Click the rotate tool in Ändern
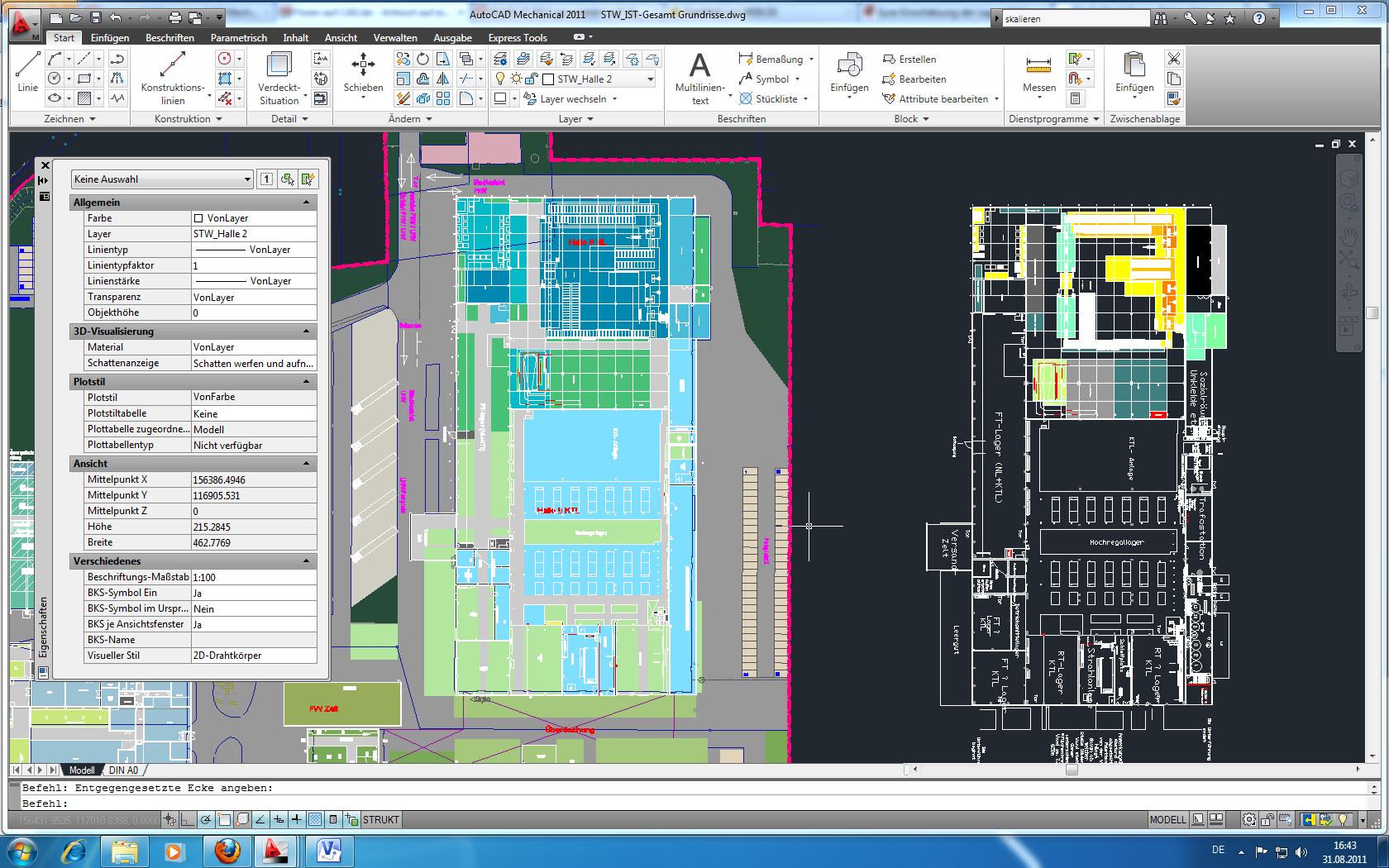 (422, 59)
